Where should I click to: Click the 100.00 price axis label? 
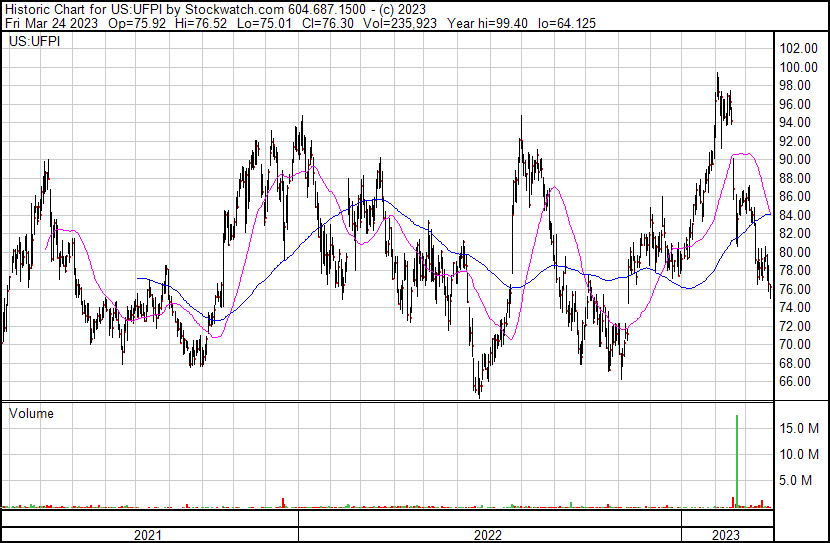coord(799,67)
